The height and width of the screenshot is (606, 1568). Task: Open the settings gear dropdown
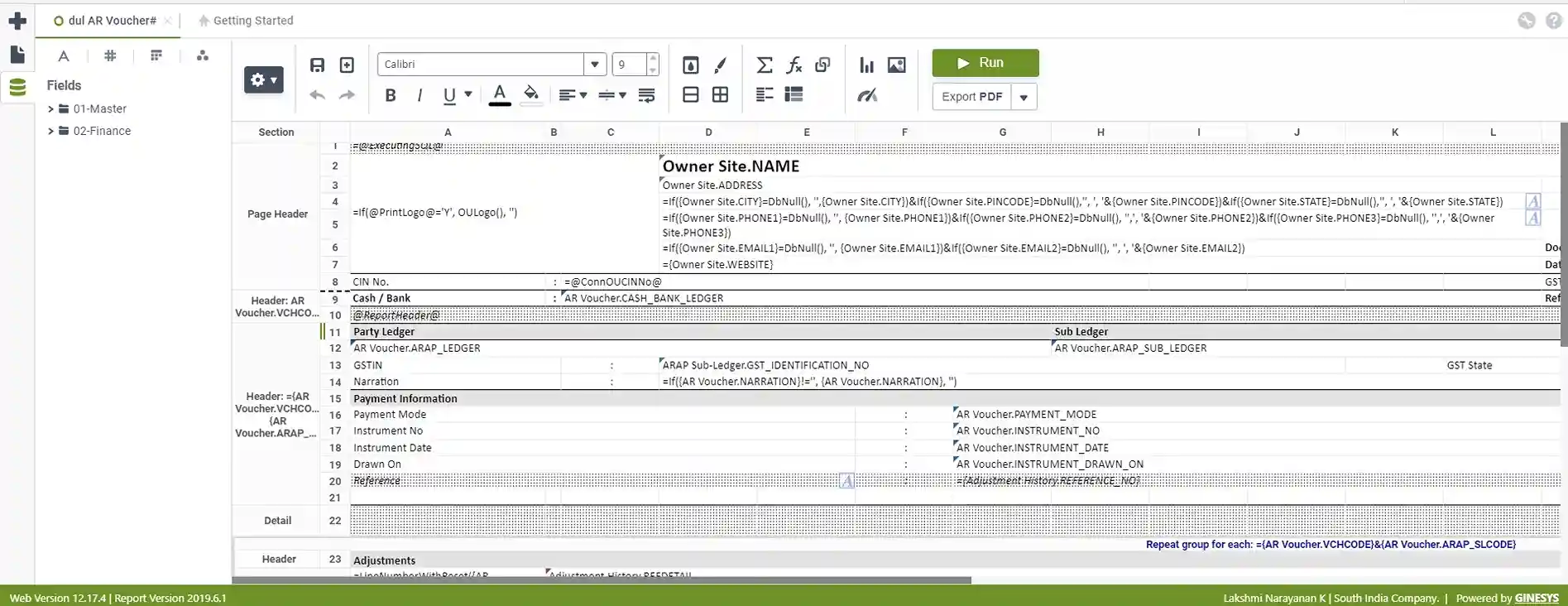pos(264,80)
